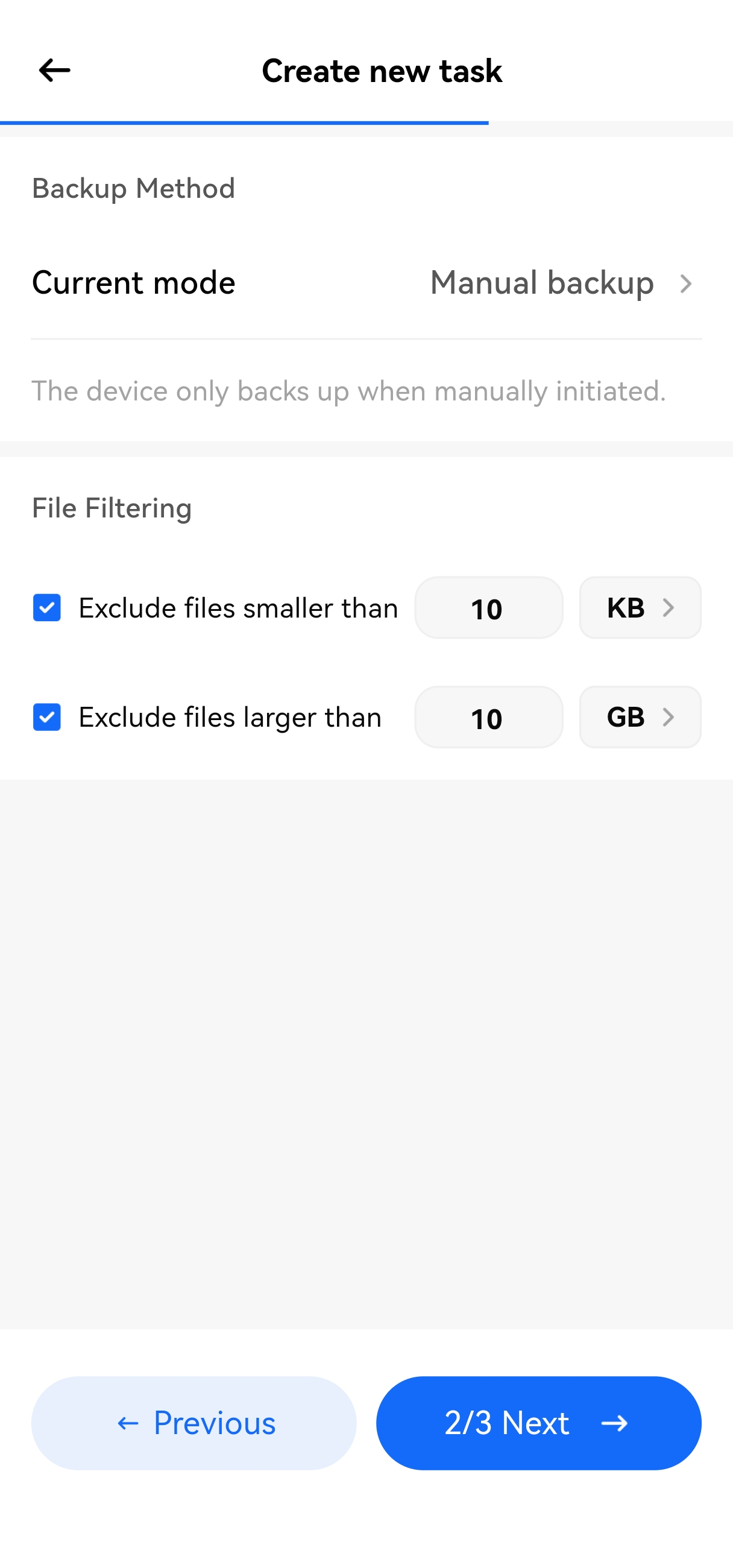
Task: Click the arrow icon next to GB
Action: pyautogui.click(x=668, y=717)
